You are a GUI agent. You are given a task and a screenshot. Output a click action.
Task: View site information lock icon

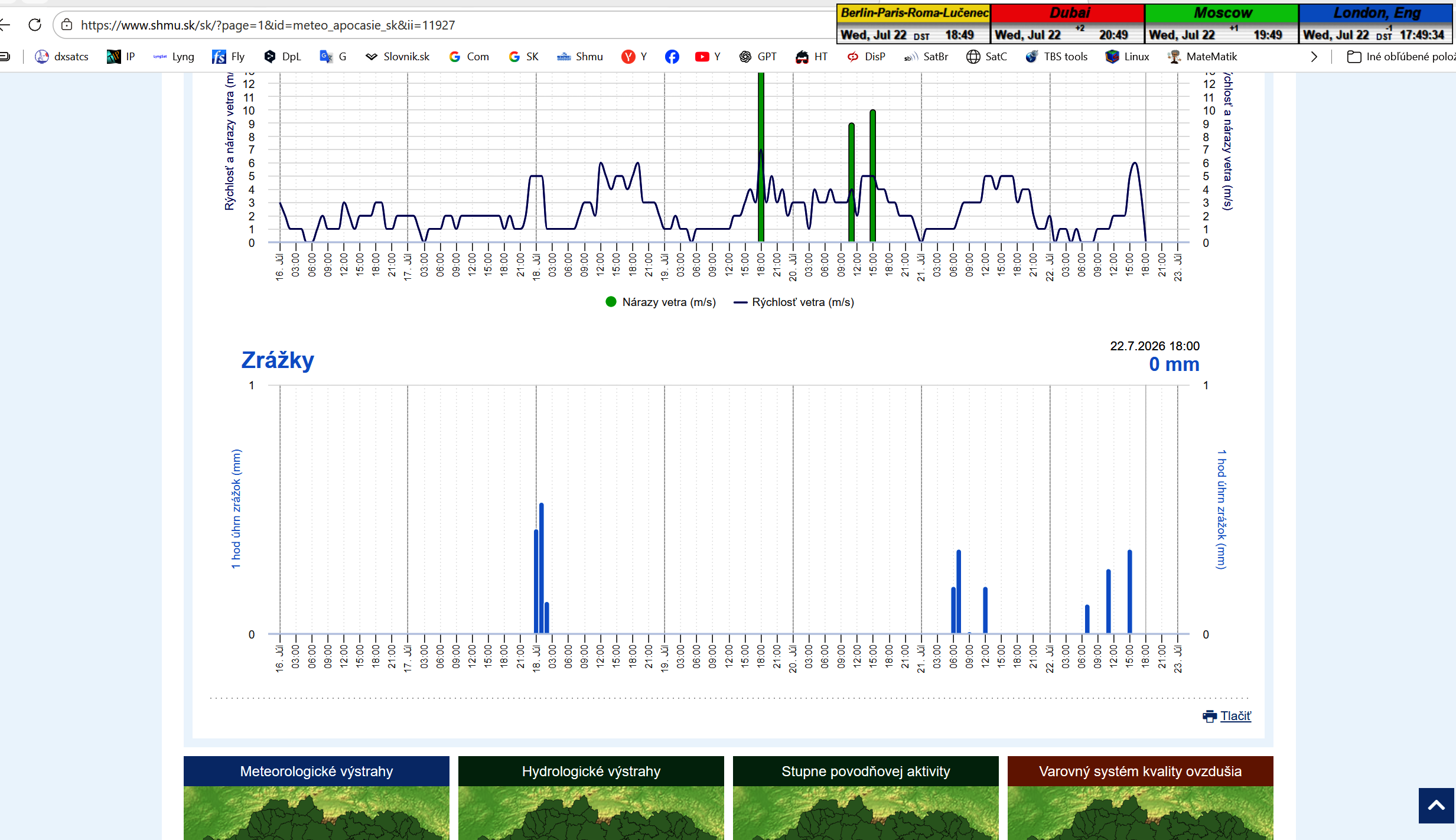click(67, 25)
